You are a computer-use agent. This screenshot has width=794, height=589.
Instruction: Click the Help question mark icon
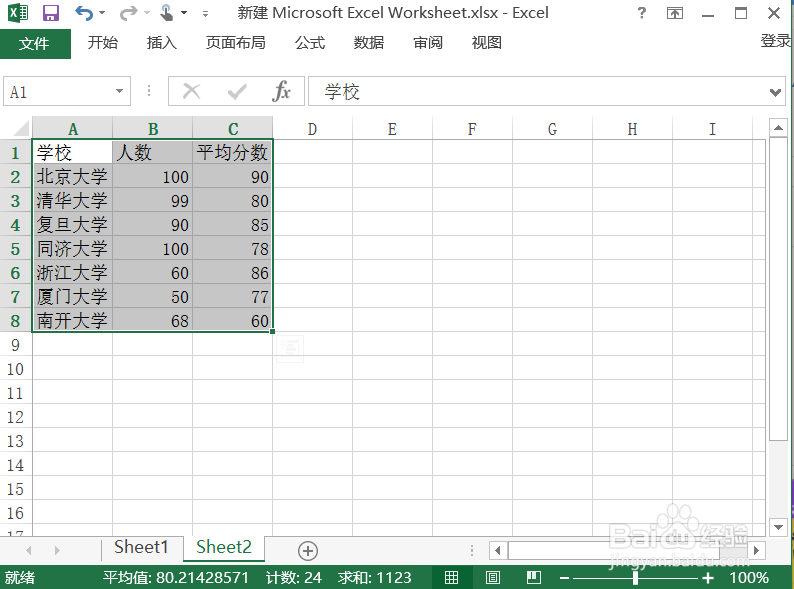pos(642,13)
